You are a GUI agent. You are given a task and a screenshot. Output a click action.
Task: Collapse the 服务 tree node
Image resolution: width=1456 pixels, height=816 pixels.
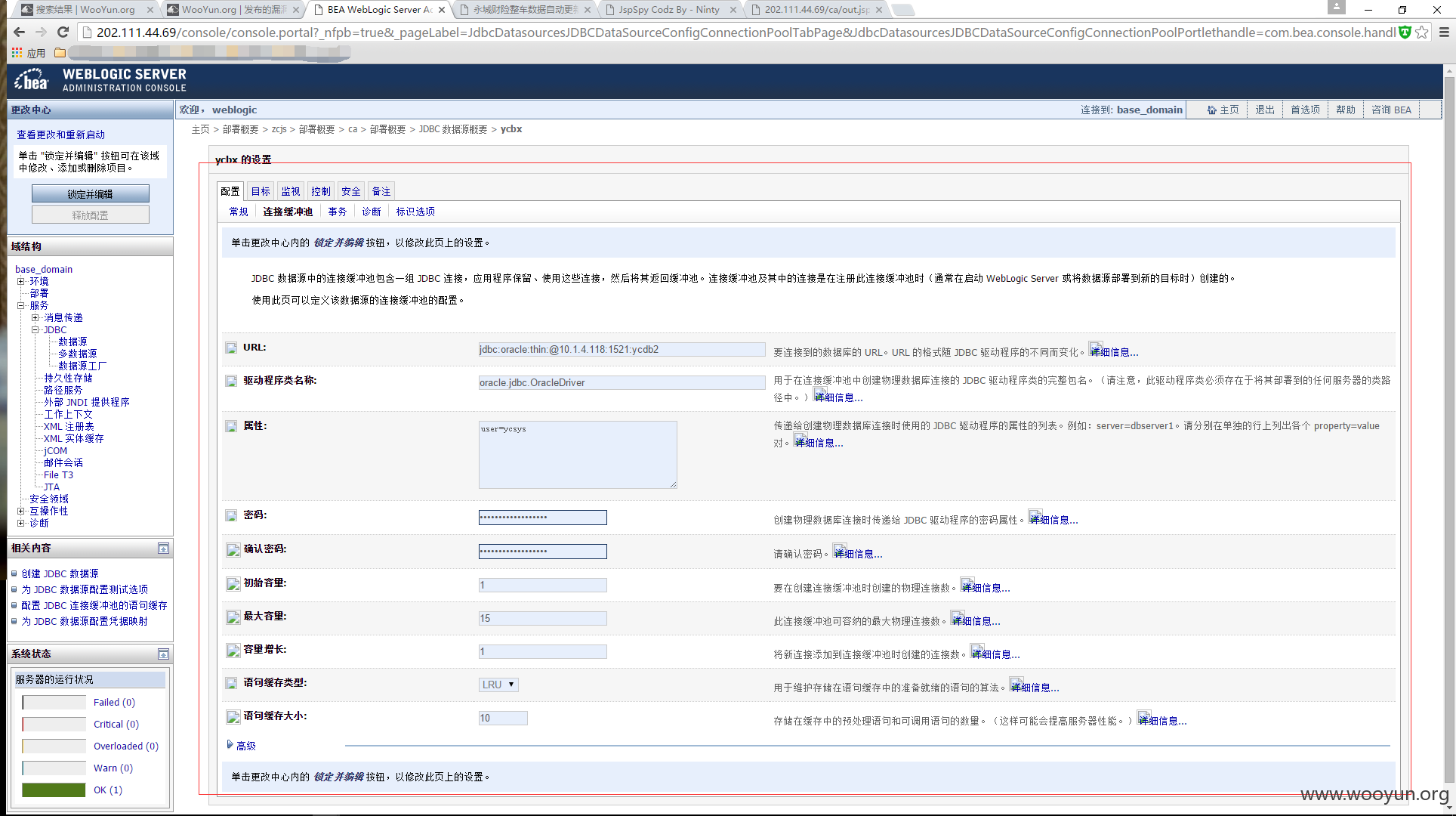tap(21, 305)
